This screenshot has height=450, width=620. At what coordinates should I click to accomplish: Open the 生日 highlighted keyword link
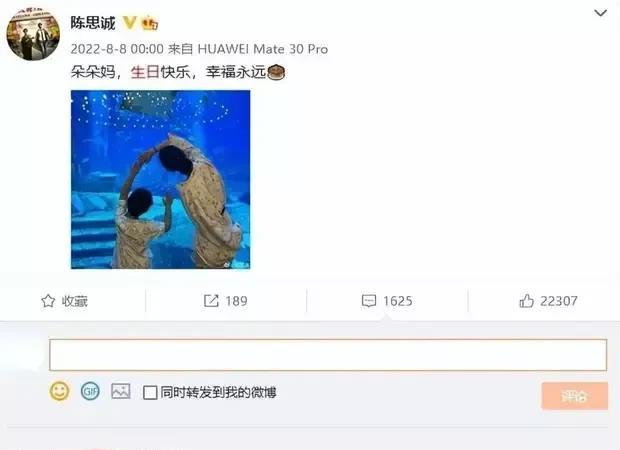pos(145,72)
